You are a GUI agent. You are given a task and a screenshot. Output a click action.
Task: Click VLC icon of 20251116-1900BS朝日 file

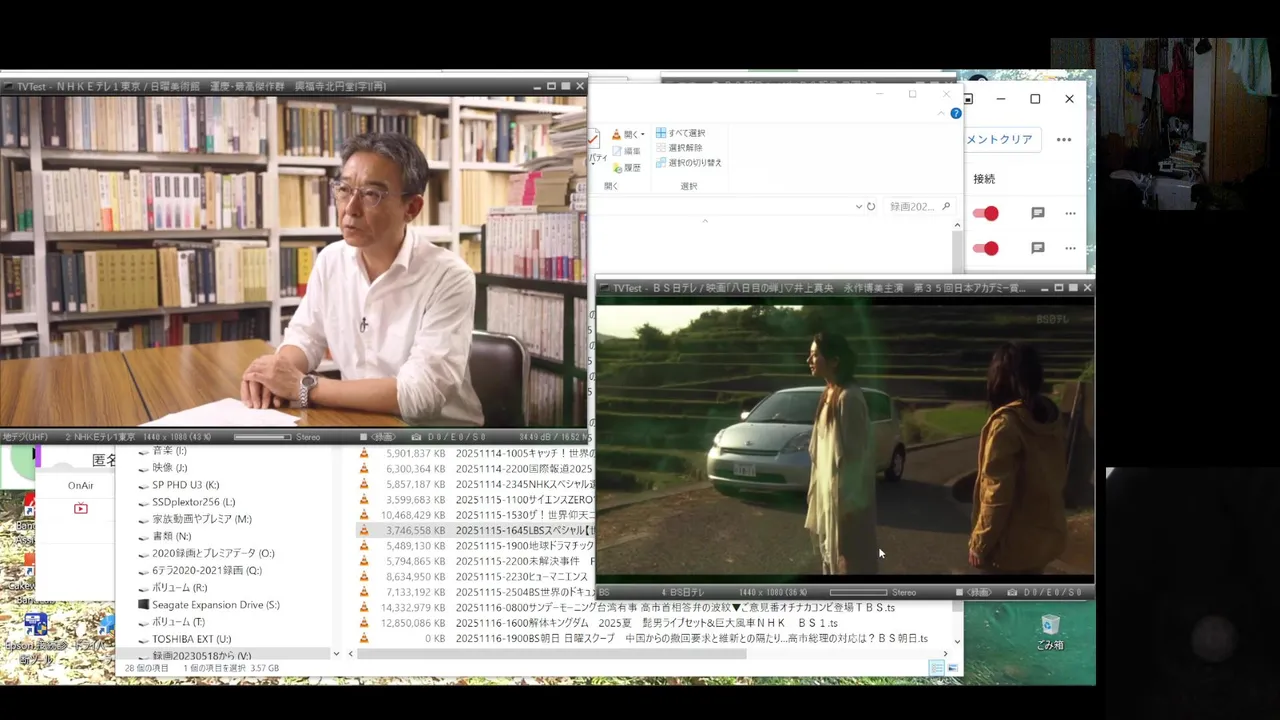click(364, 639)
